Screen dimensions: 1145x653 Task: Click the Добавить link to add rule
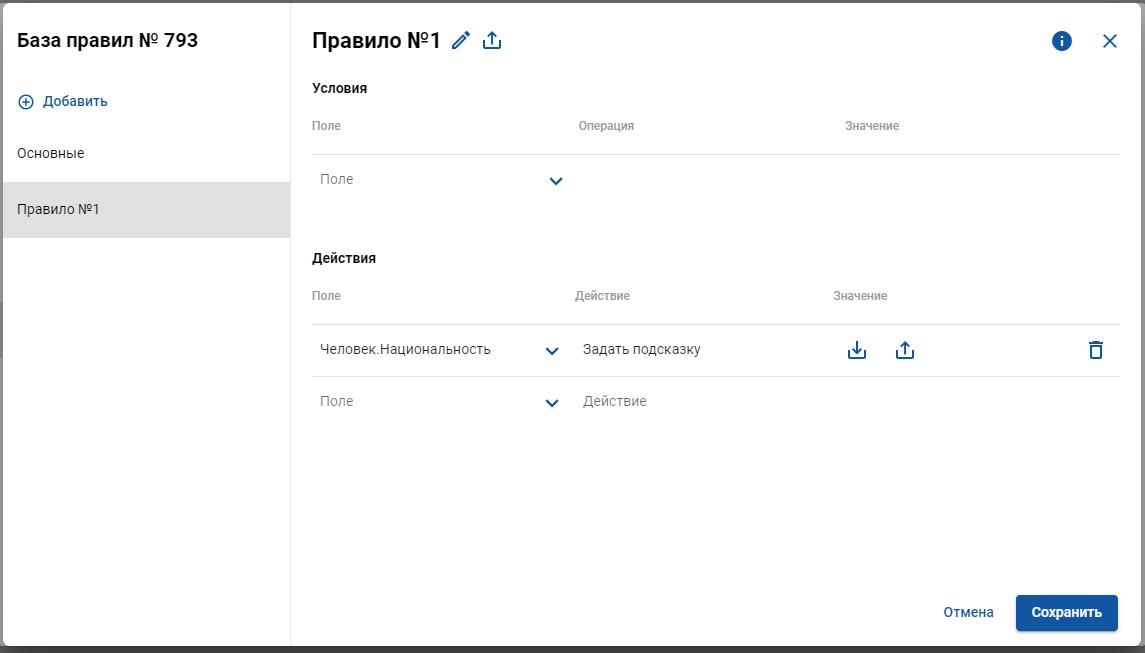coord(75,102)
